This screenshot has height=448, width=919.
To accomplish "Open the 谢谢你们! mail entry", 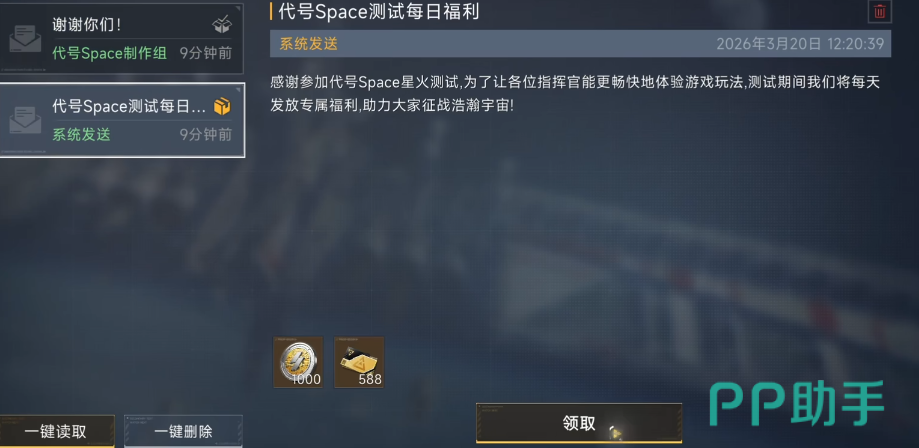I will pos(121,38).
